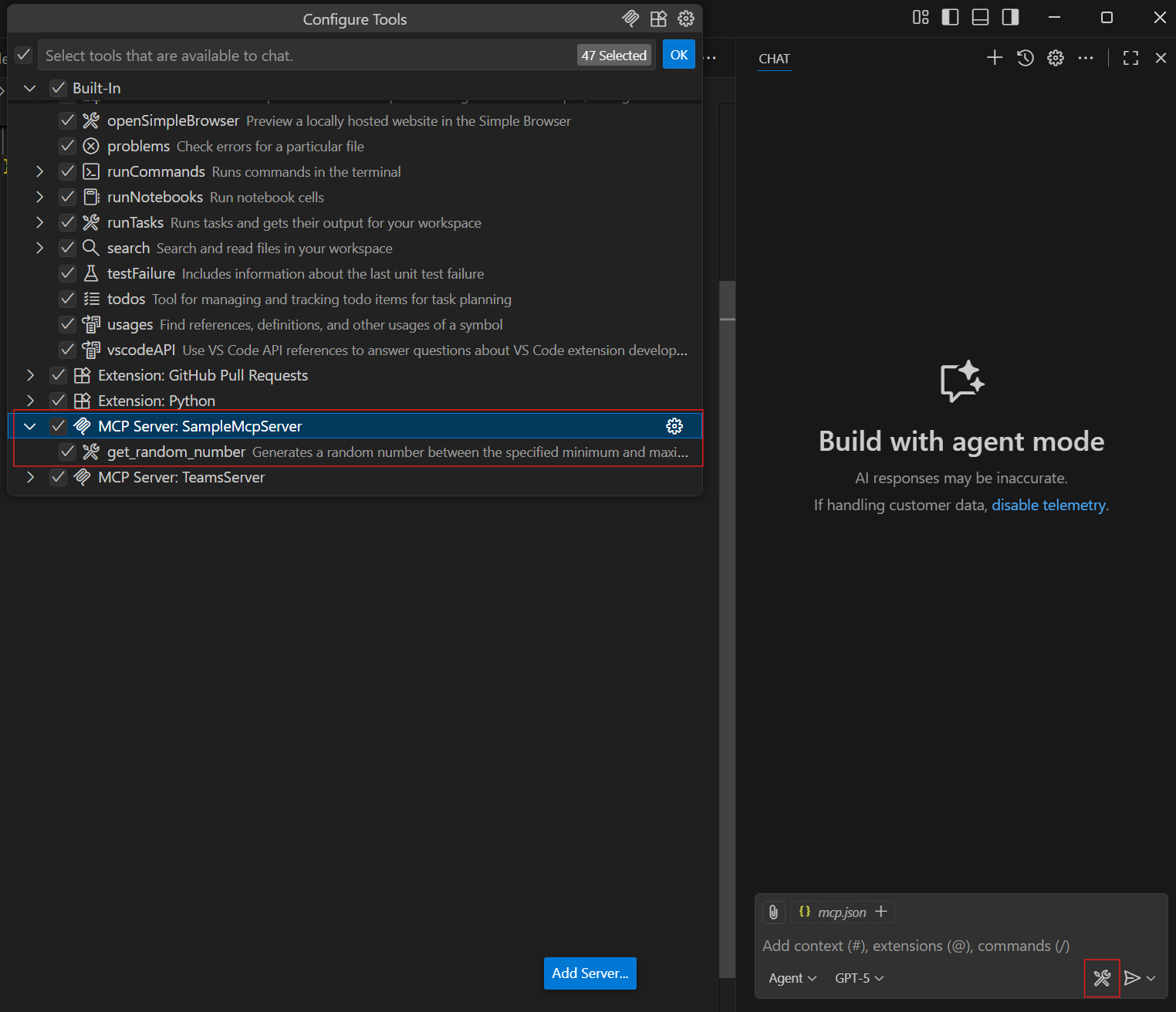Start a new chat with the plus icon

point(994,58)
